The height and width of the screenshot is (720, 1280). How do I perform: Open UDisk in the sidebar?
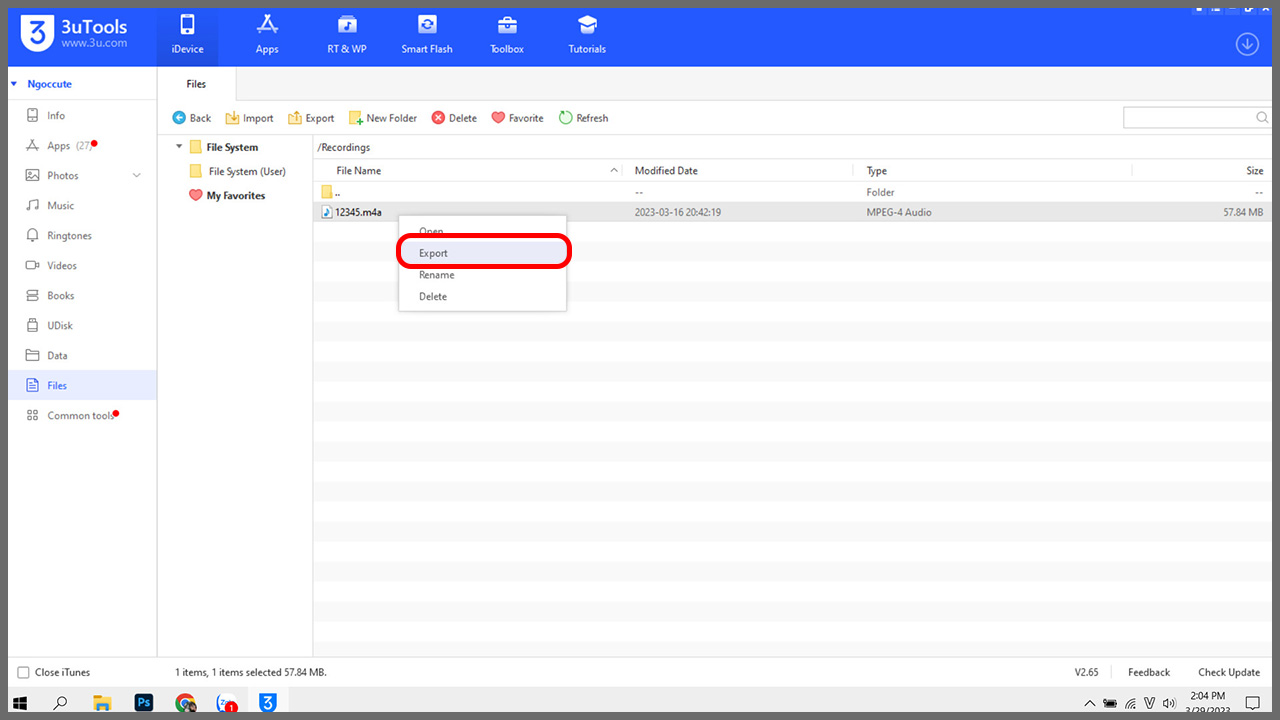(x=60, y=326)
